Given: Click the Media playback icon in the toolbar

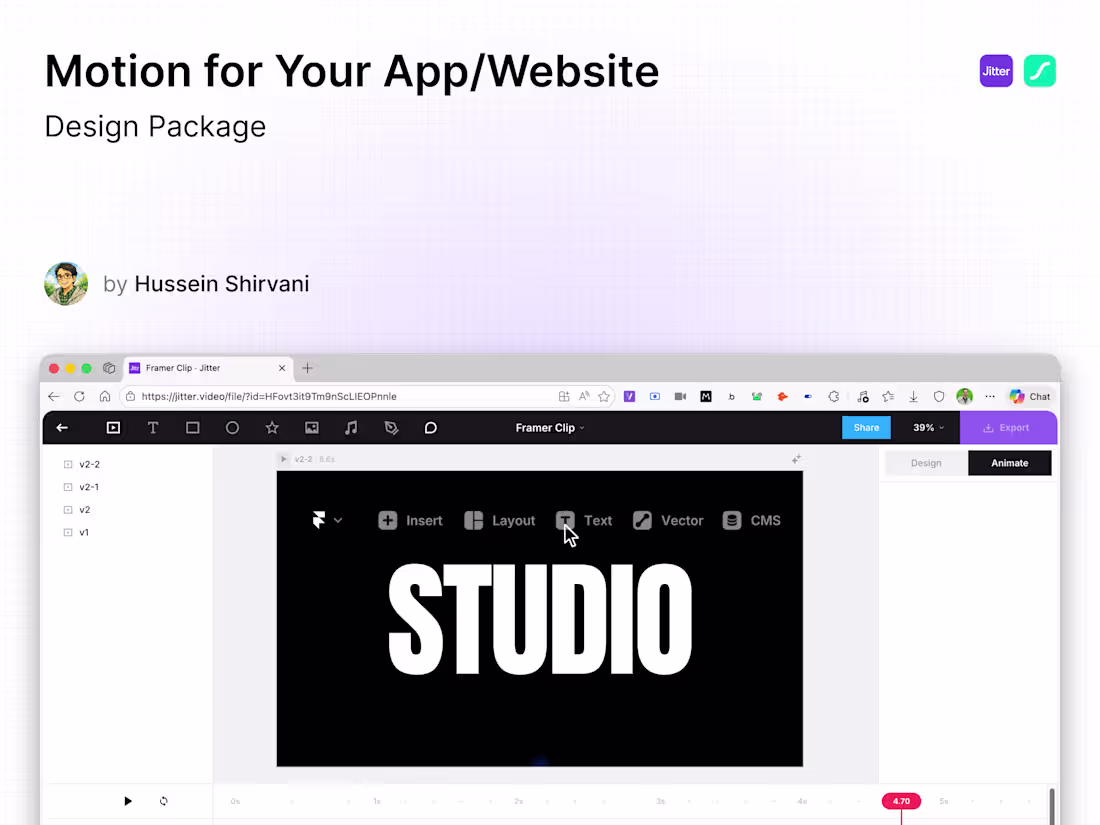Looking at the screenshot, I should tap(113, 427).
